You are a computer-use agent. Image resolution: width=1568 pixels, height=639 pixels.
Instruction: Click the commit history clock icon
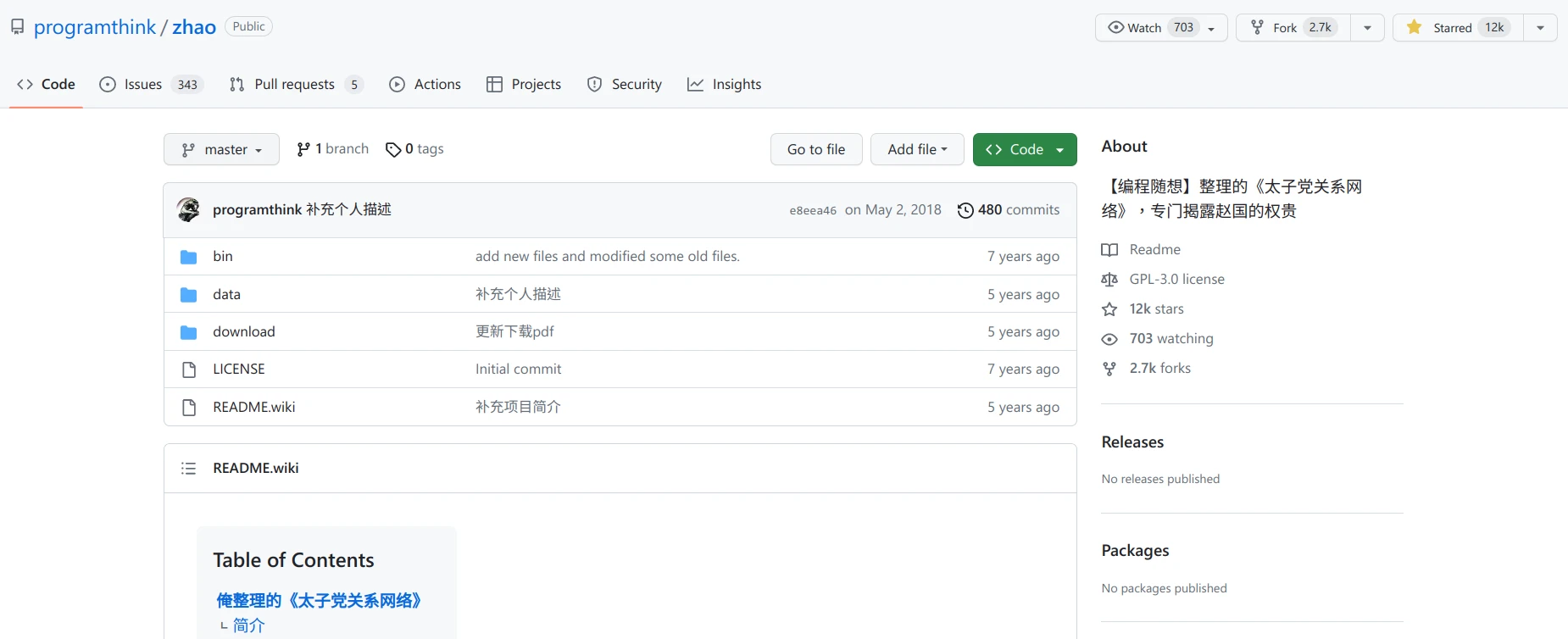coord(965,210)
